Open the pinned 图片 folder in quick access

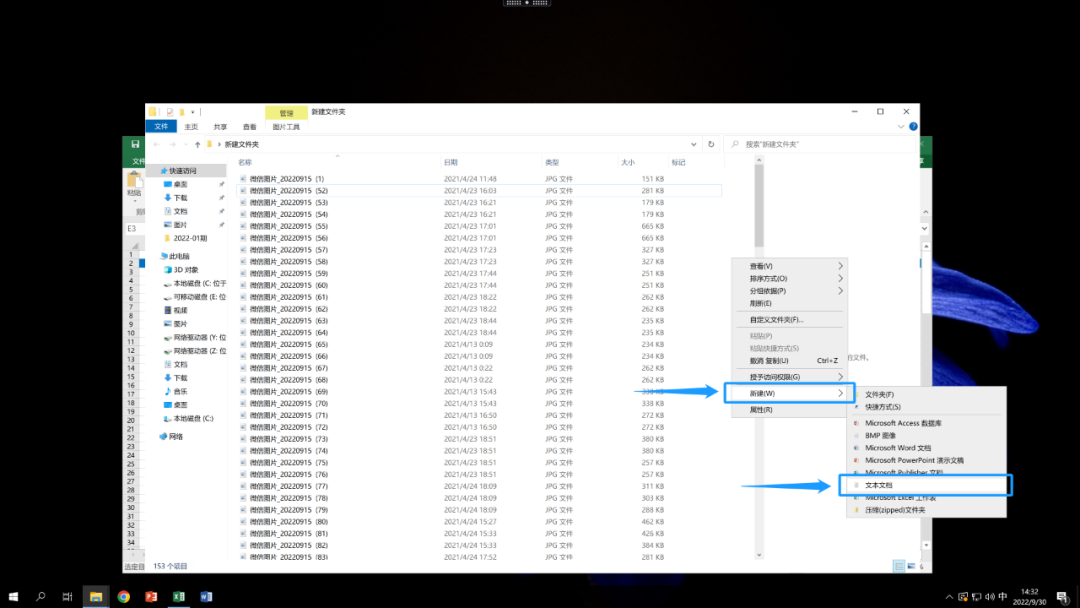coord(180,225)
